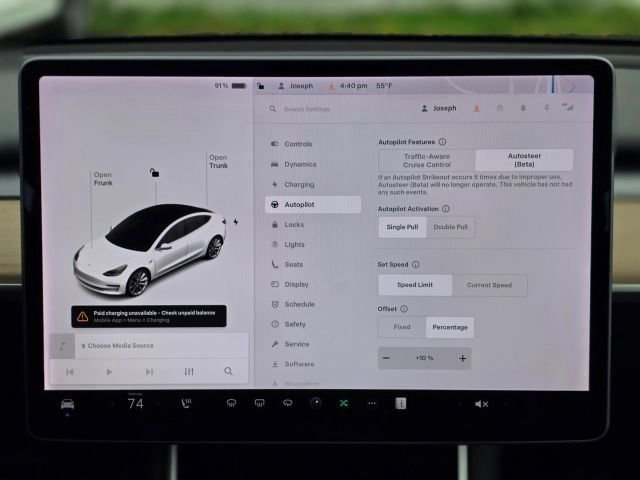Screen dimensions: 640x480
Task: Open notifications bell icon
Action: click(x=523, y=108)
